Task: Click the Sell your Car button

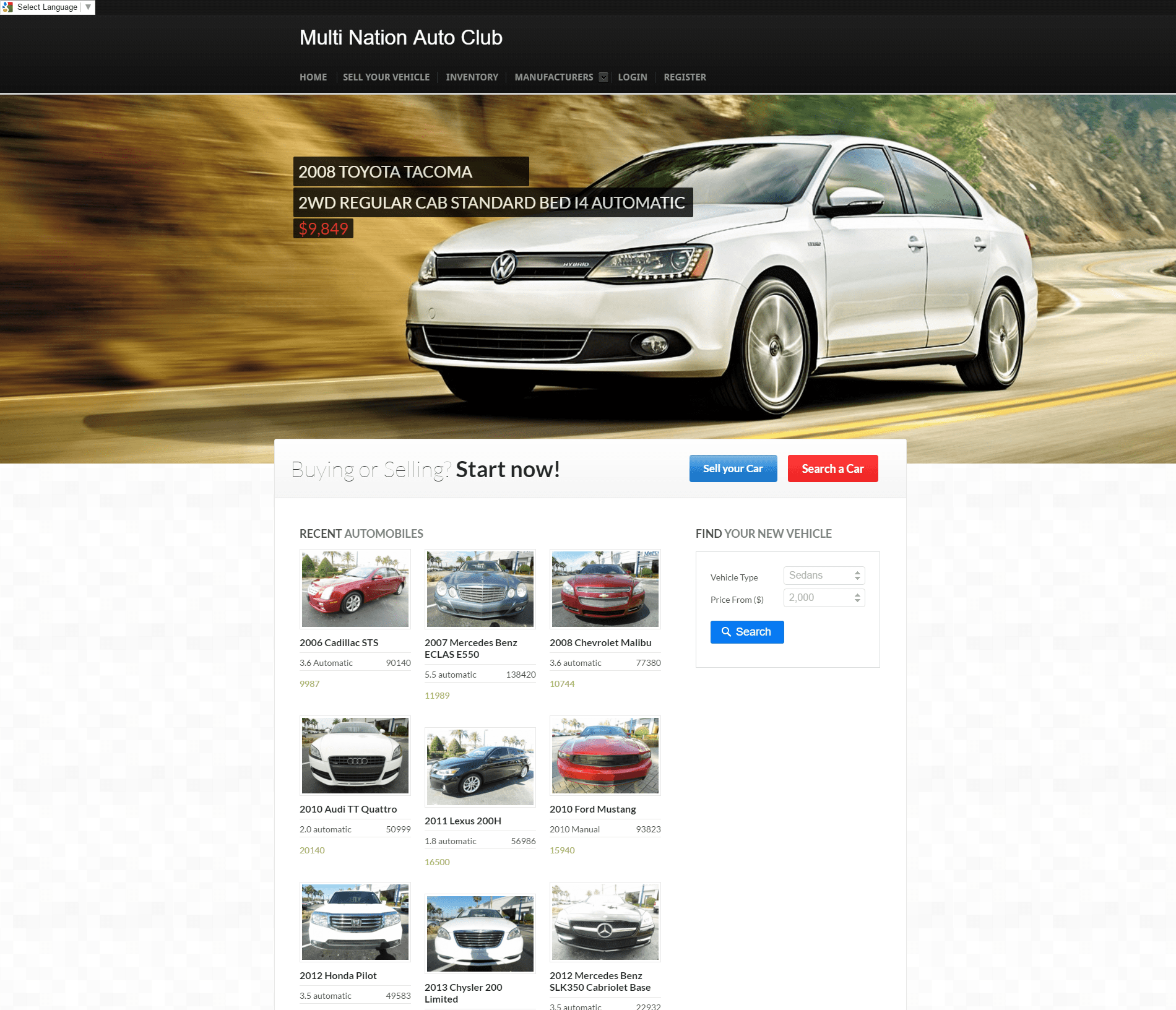Action: point(733,468)
